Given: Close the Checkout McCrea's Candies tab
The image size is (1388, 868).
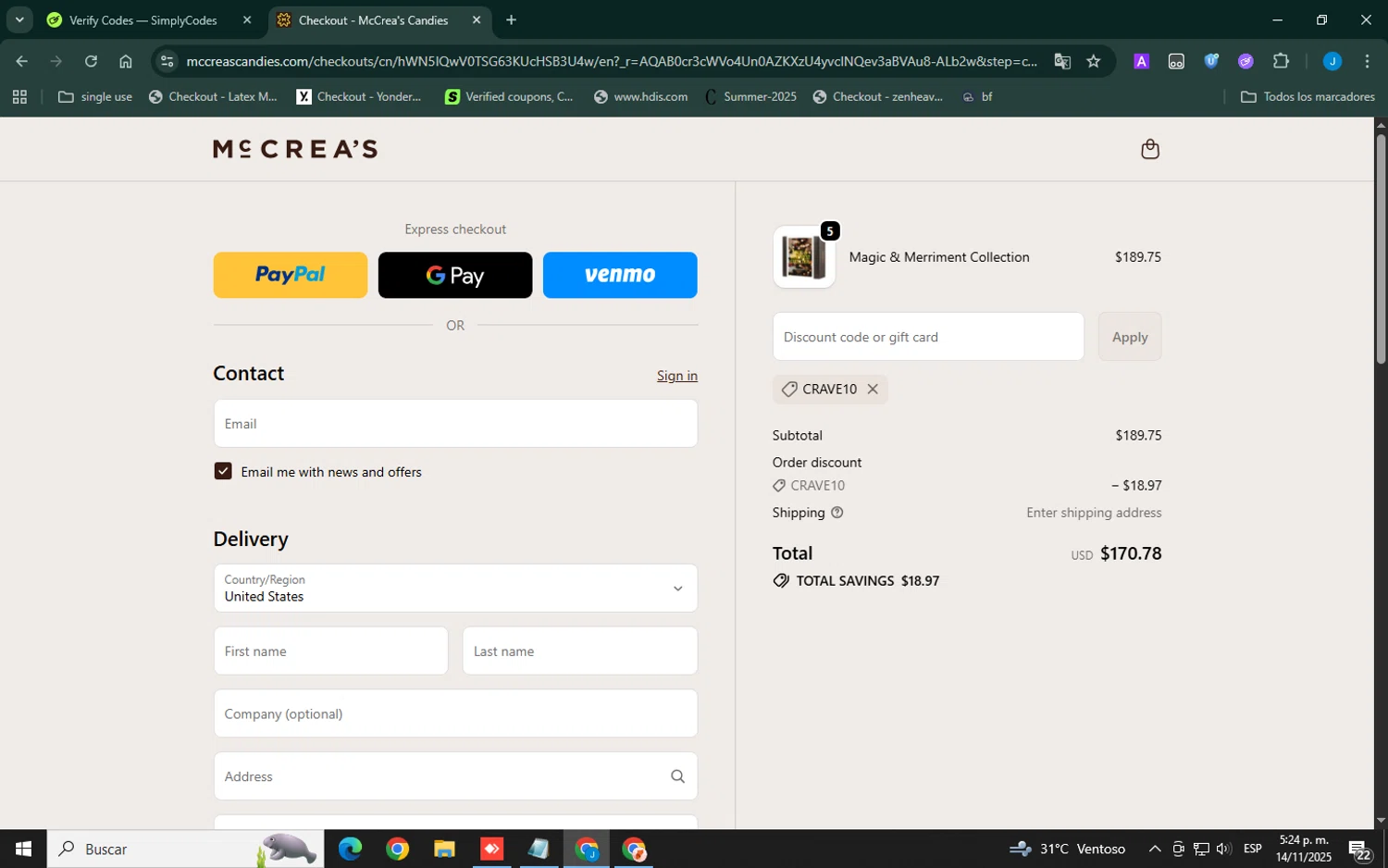Looking at the screenshot, I should pyautogui.click(x=477, y=20).
